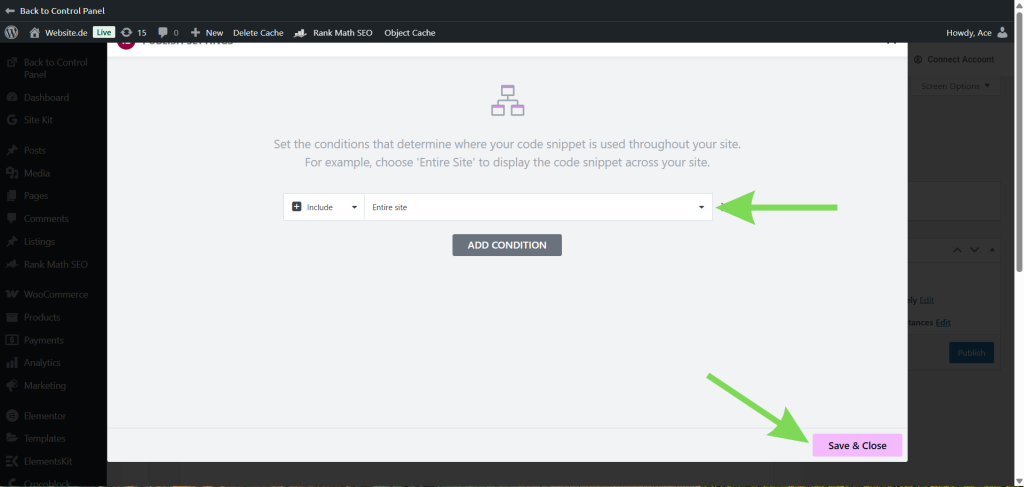Click the plus New icon in the admin bar
The height and width of the screenshot is (487, 1024).
[195, 33]
